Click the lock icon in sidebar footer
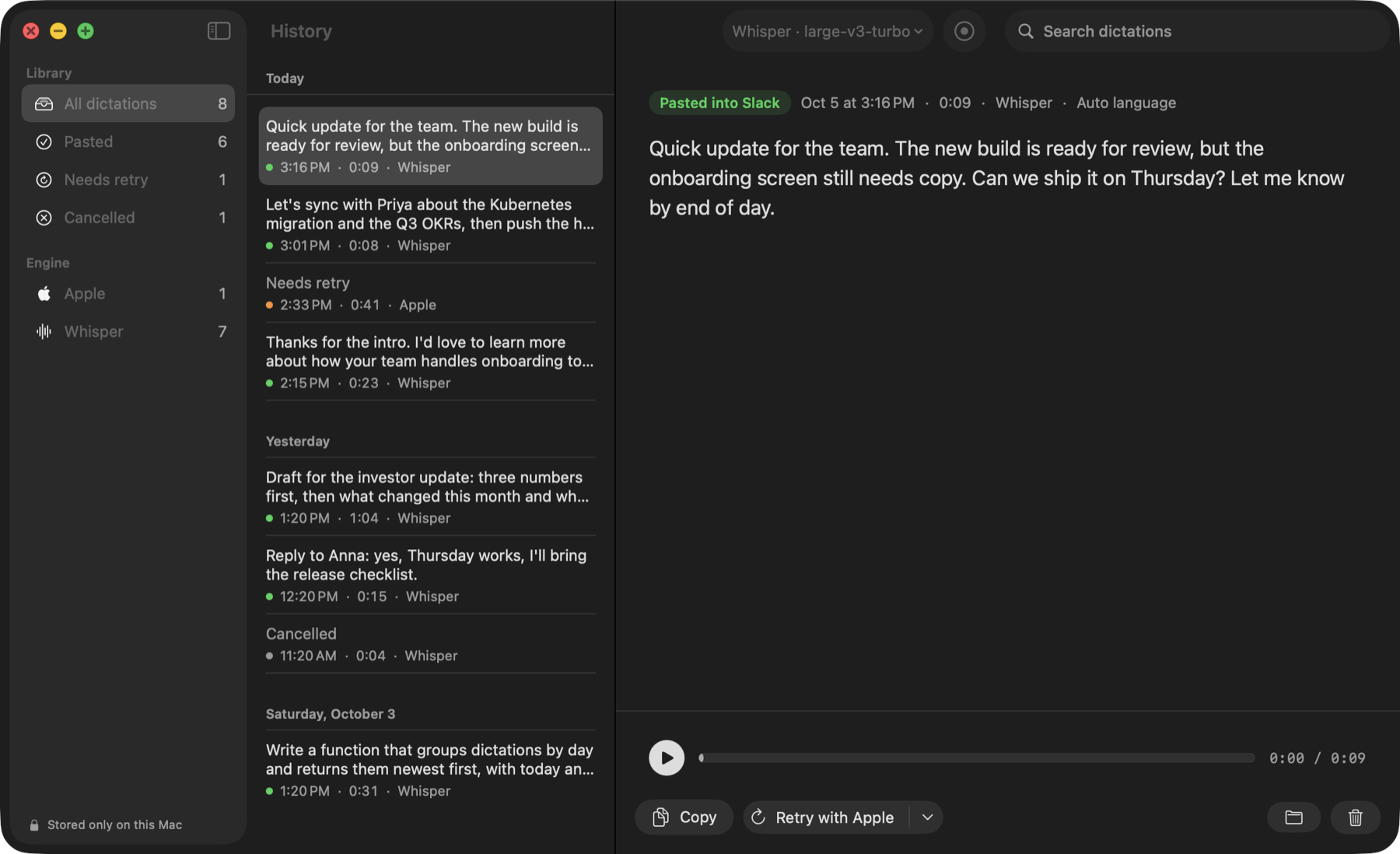The height and width of the screenshot is (854, 1400). point(34,825)
